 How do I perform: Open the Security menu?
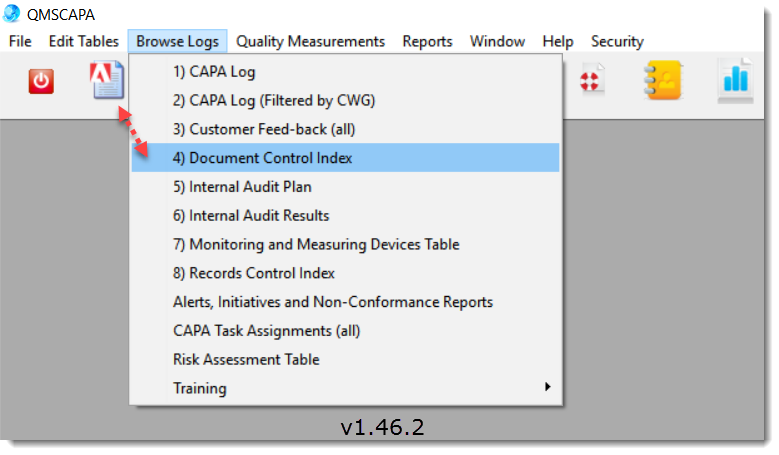617,41
